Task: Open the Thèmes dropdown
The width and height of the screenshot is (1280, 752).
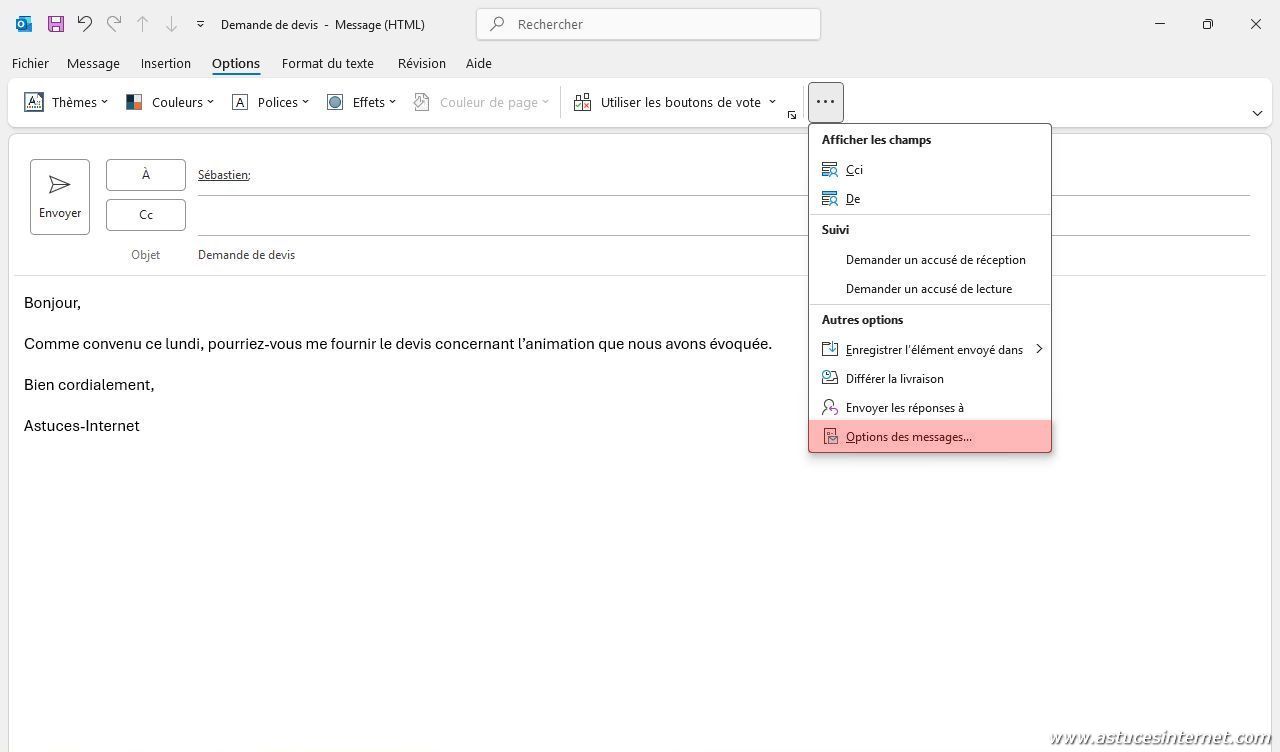Action: tap(66, 102)
